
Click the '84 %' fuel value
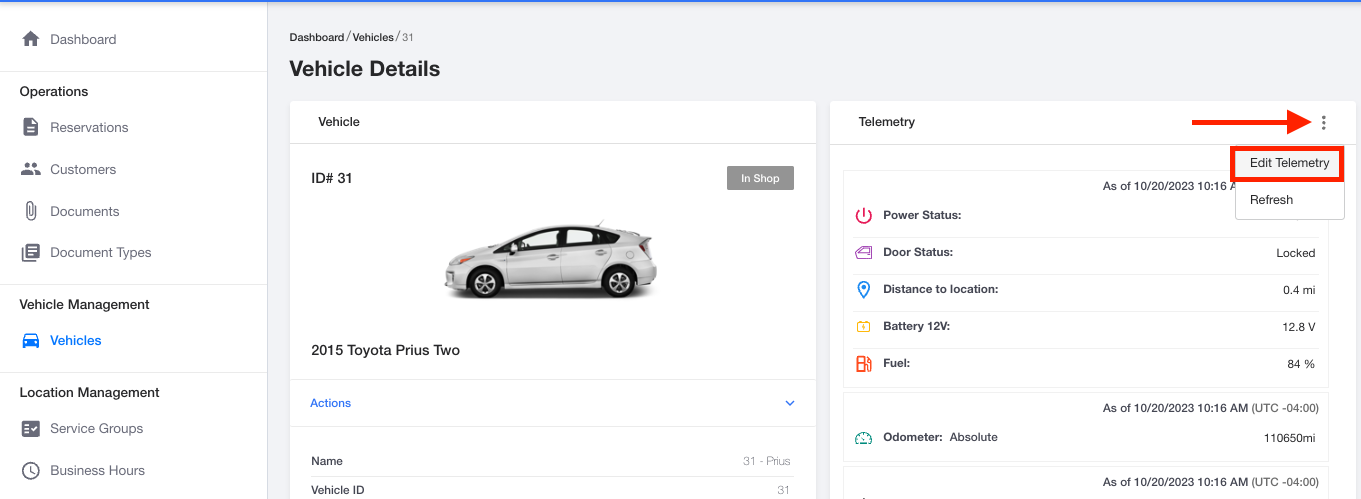click(x=1301, y=364)
